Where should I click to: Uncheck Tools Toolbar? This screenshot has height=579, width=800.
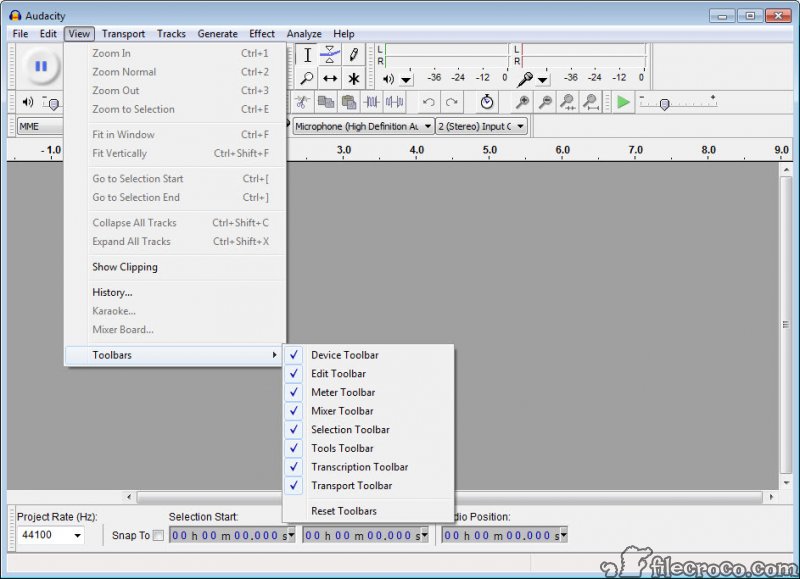pyautogui.click(x=367, y=448)
